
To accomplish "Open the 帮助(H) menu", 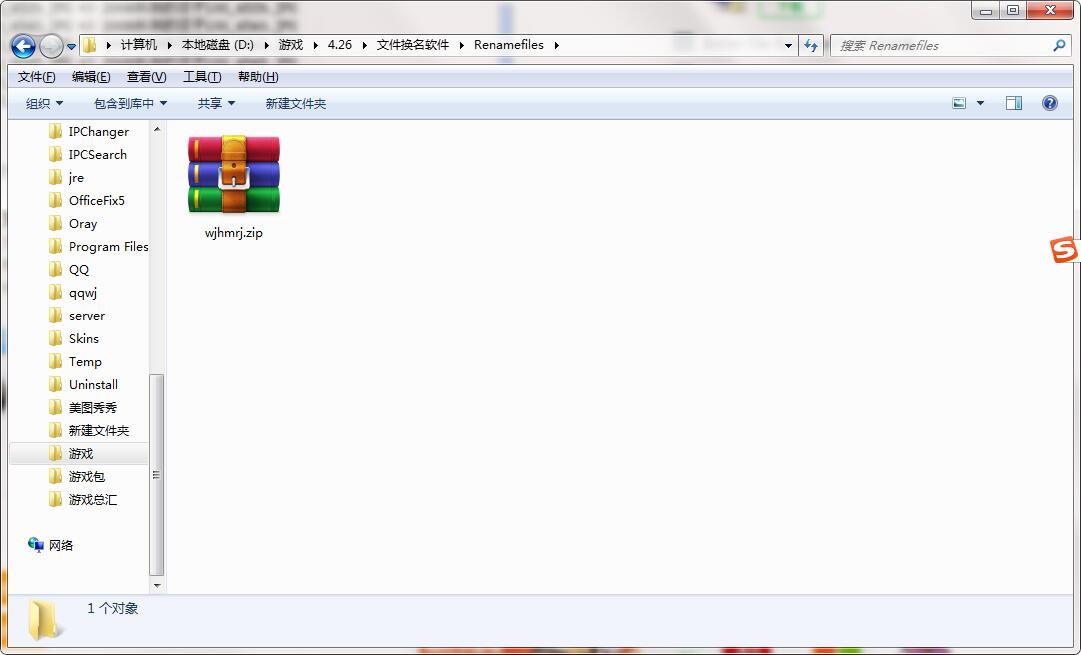I will [x=258, y=77].
